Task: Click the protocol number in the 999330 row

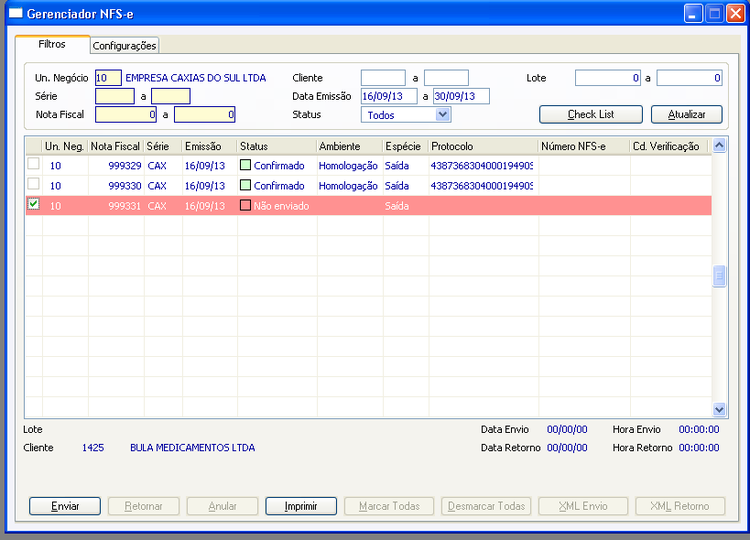Action: coord(482,186)
